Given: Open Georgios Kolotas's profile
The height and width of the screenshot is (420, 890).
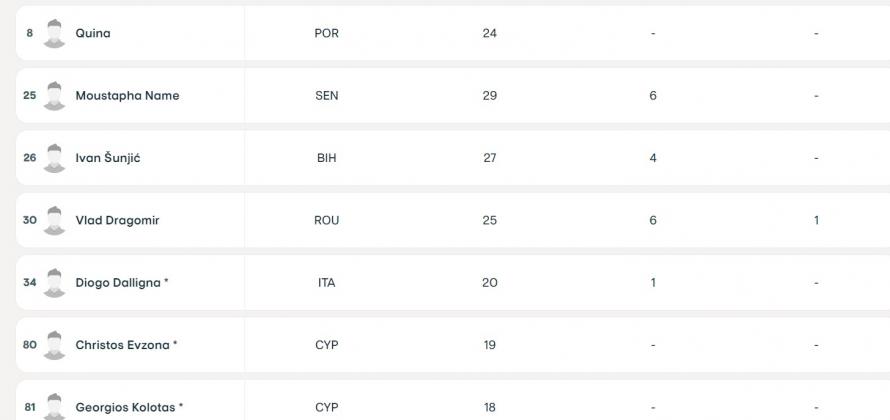Looking at the screenshot, I should point(129,407).
